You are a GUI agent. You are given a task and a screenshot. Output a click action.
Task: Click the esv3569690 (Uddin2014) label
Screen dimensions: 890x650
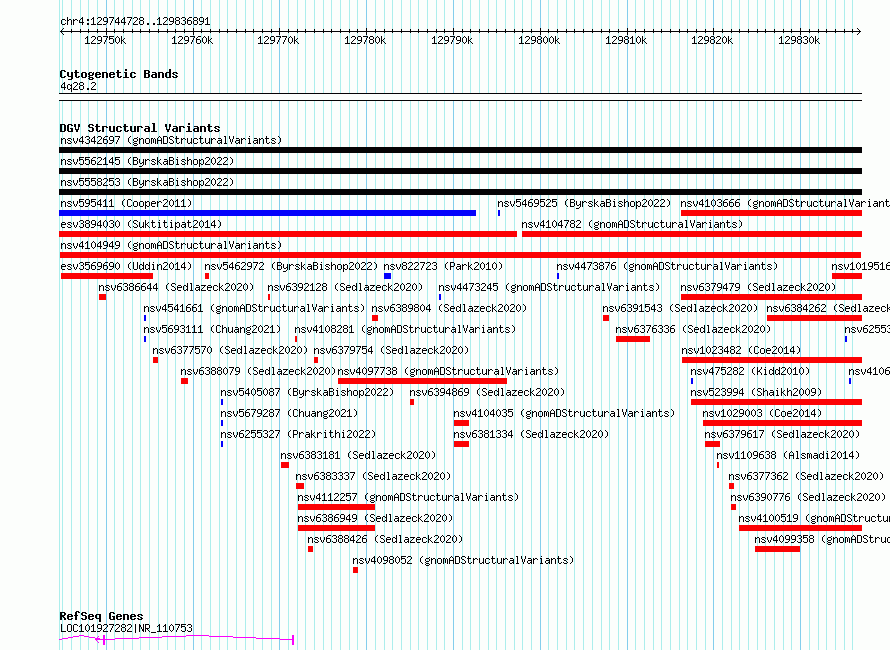tap(126, 266)
